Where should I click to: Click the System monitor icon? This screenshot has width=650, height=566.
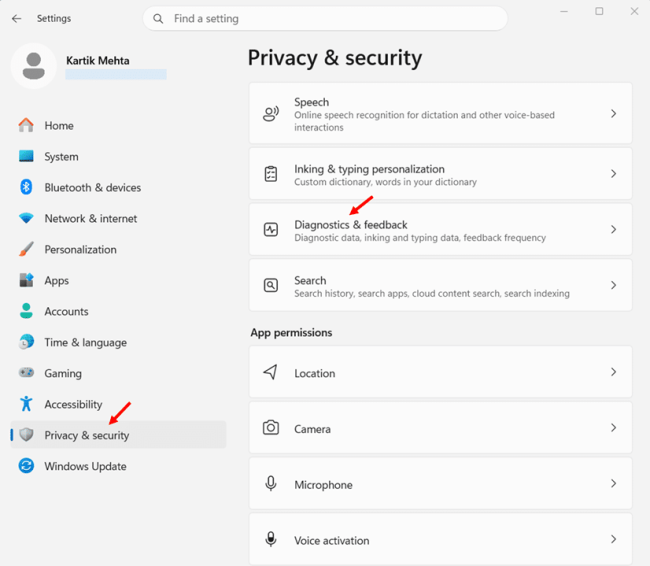[x=26, y=156]
